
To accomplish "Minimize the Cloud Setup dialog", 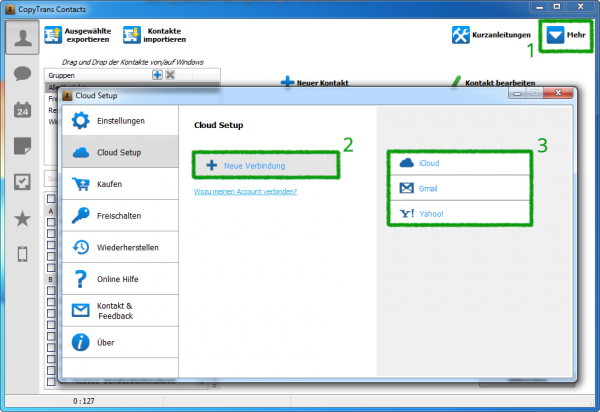I will pos(517,93).
